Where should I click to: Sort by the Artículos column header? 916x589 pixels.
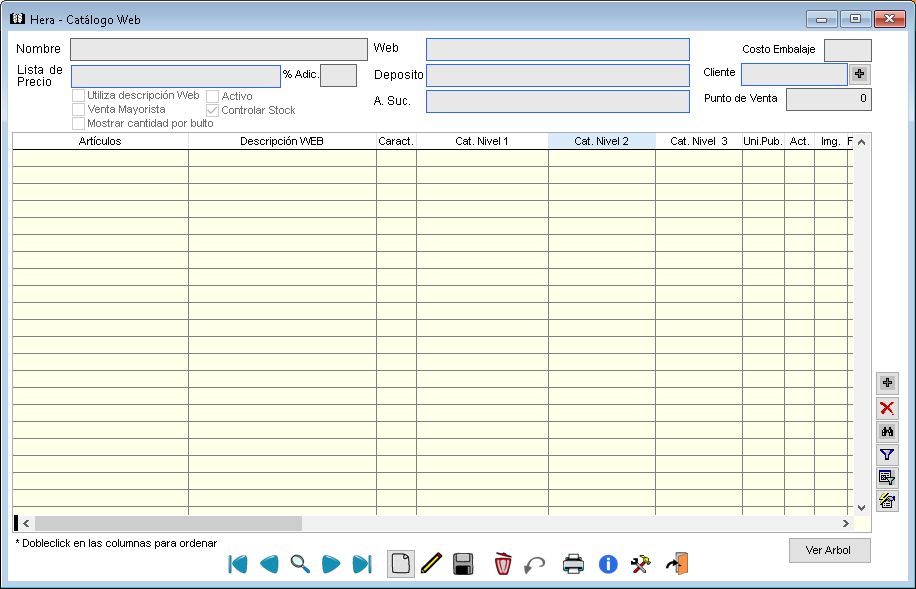[x=100, y=142]
